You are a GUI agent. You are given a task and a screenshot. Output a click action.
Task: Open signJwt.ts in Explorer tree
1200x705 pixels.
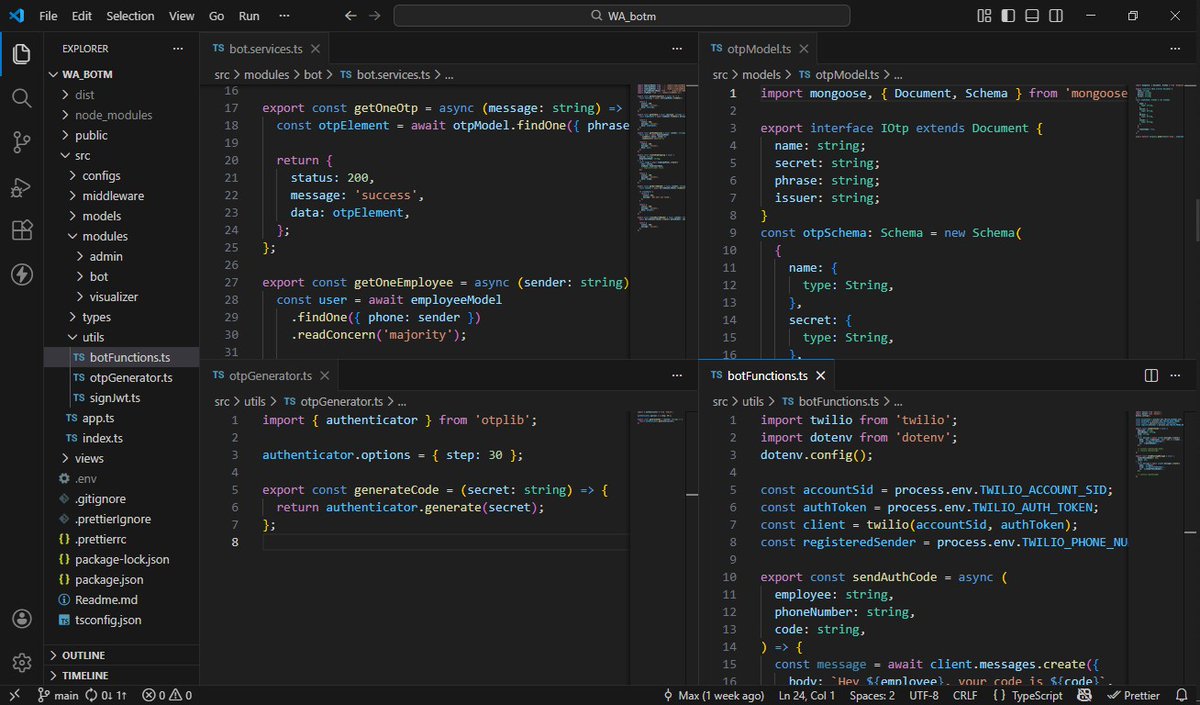click(121, 398)
